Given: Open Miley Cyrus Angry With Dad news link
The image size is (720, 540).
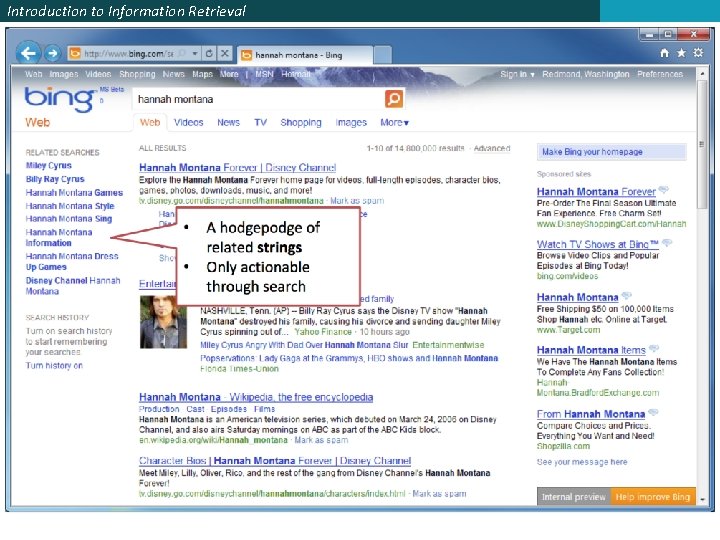Looking at the screenshot, I should (304, 345).
